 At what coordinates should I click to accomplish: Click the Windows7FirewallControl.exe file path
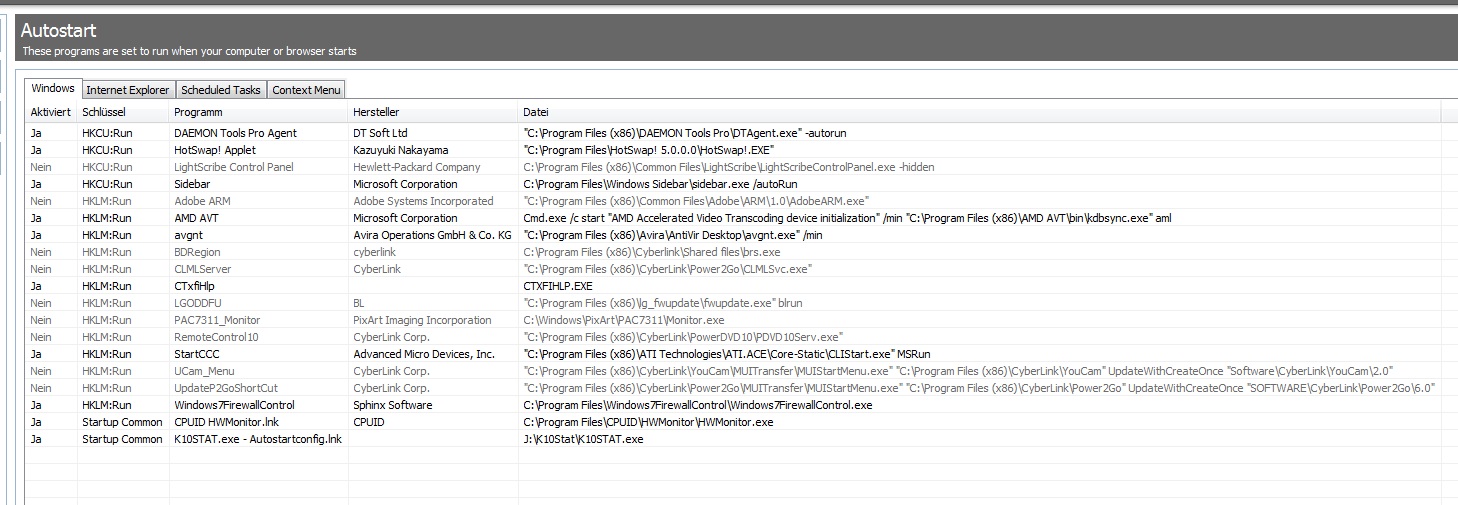(x=698, y=405)
